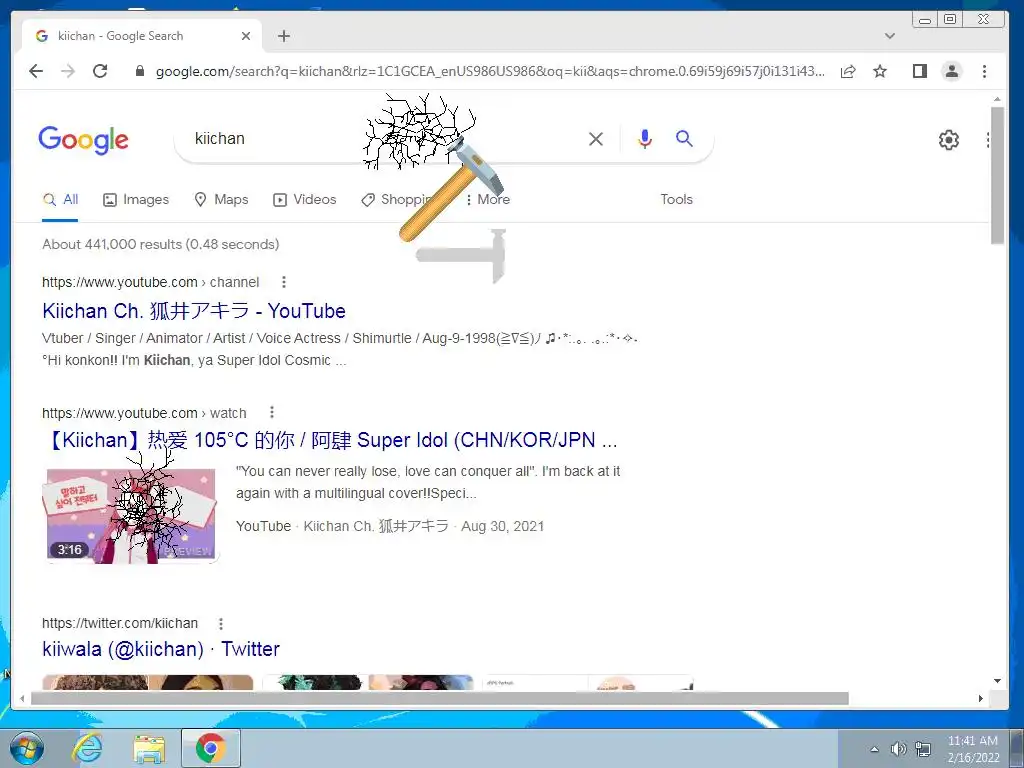1024x768 pixels.
Task: Open Kiichan Ch. YouTube channel link
Action: [194, 311]
